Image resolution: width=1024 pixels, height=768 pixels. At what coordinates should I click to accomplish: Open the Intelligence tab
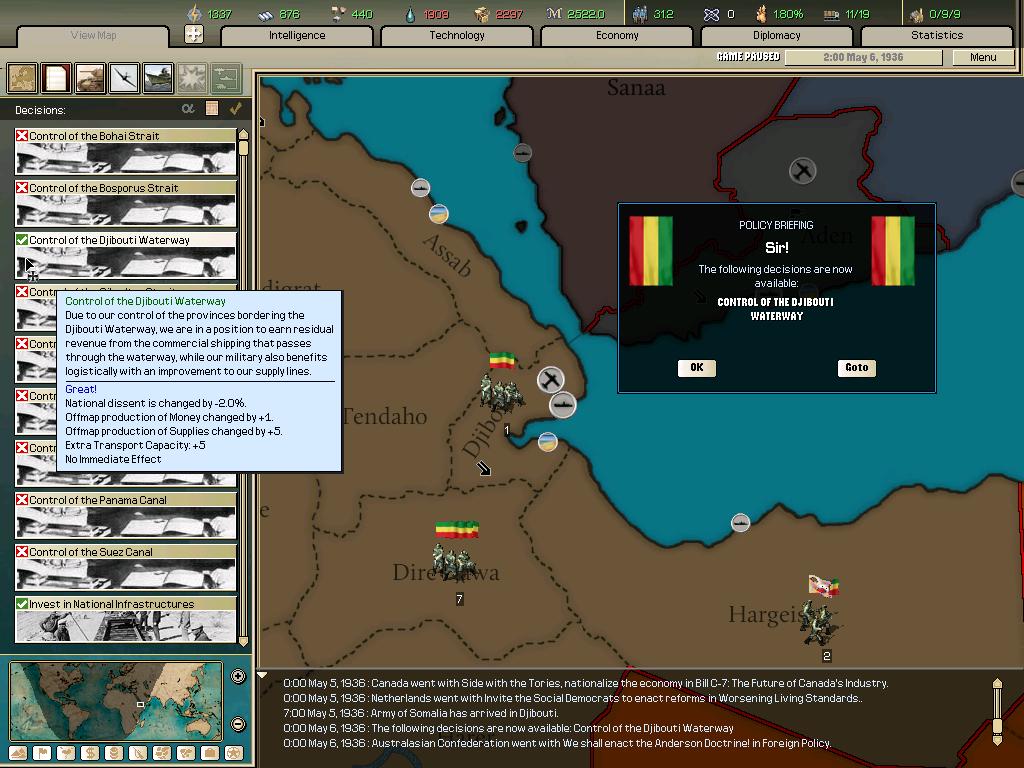tap(297, 35)
